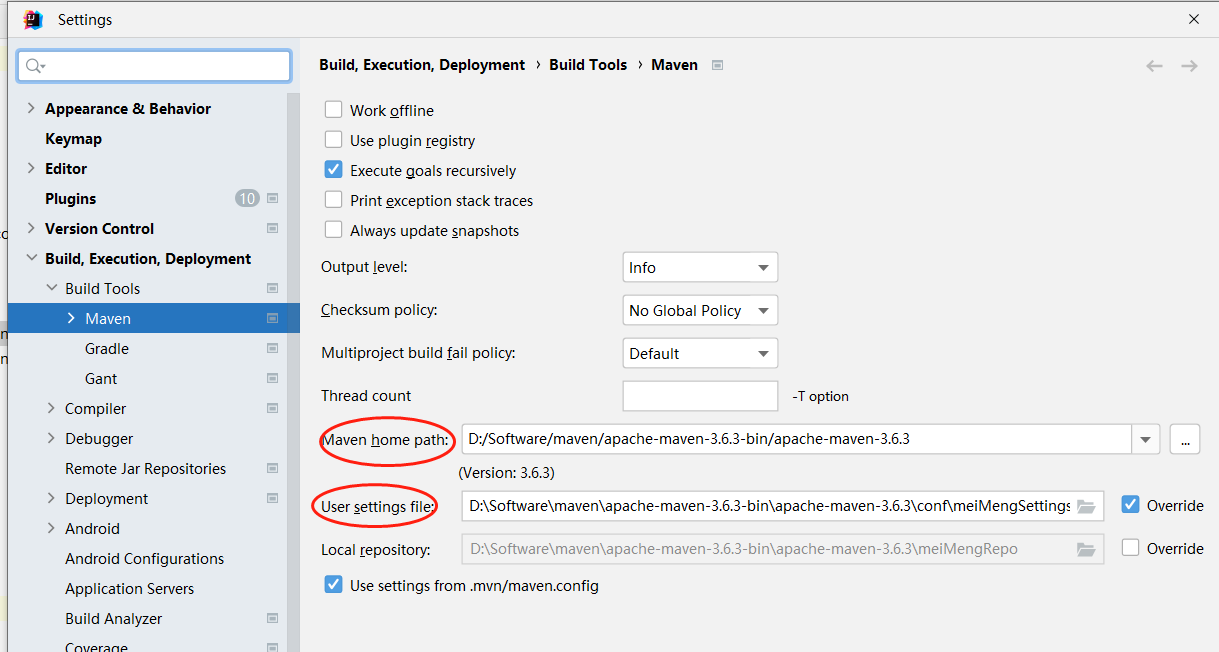The width and height of the screenshot is (1219, 652).
Task: Go forward using the right arrow
Action: 1189,65
